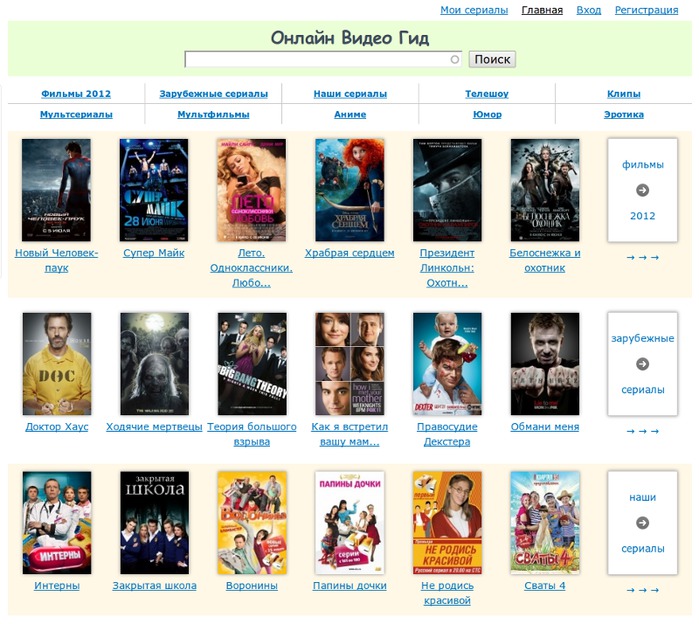
Task: Focus the search input field
Action: coord(323,59)
